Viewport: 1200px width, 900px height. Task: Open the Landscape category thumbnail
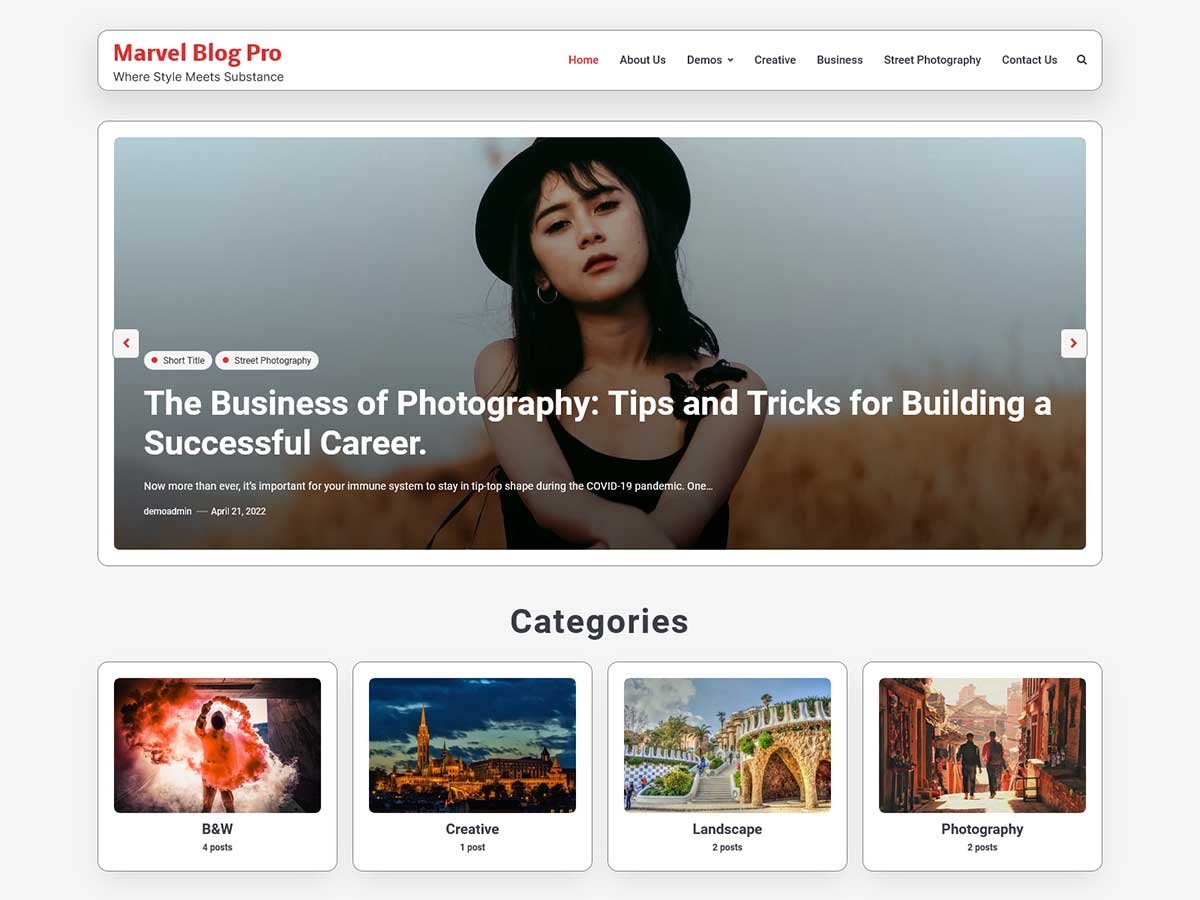click(x=727, y=745)
